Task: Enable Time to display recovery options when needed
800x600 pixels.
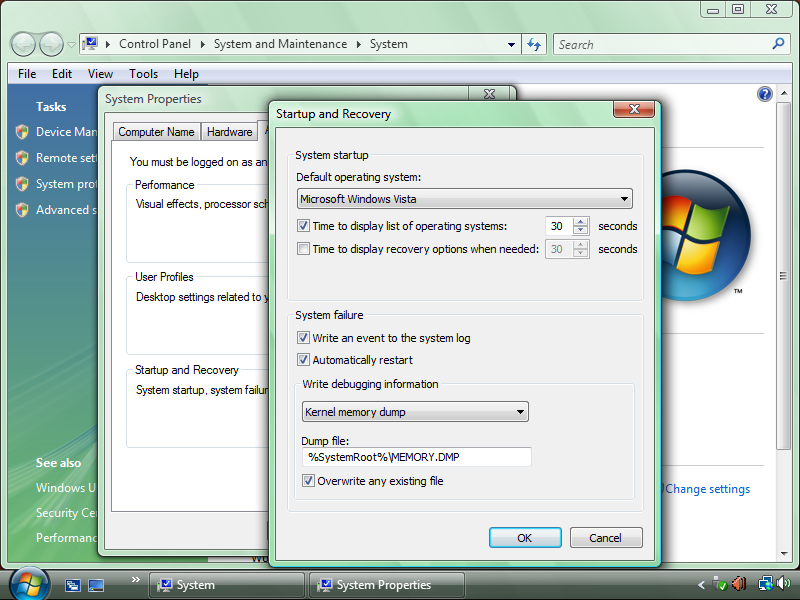Action: (303, 248)
